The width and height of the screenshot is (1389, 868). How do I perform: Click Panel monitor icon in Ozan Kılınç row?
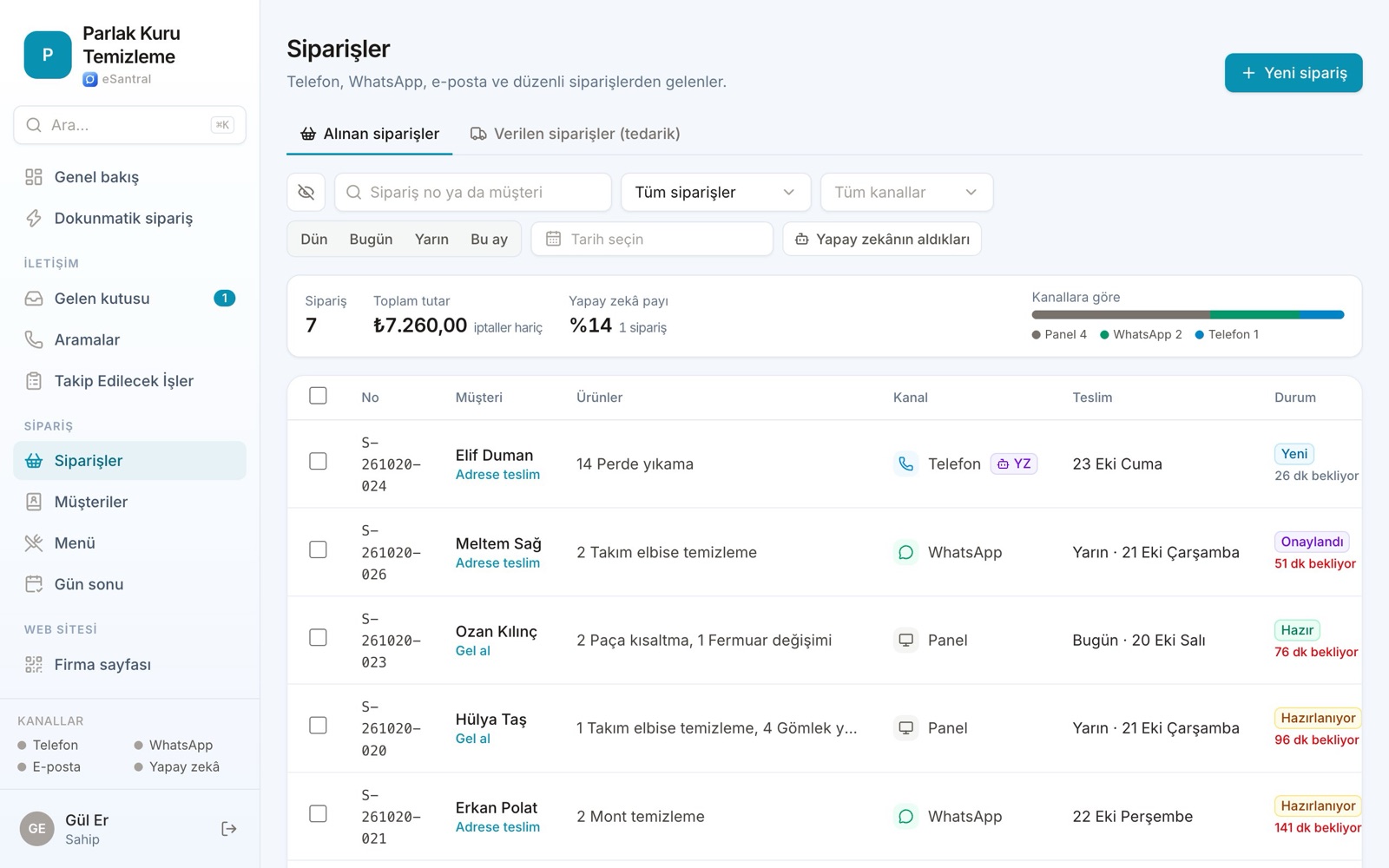coord(905,640)
